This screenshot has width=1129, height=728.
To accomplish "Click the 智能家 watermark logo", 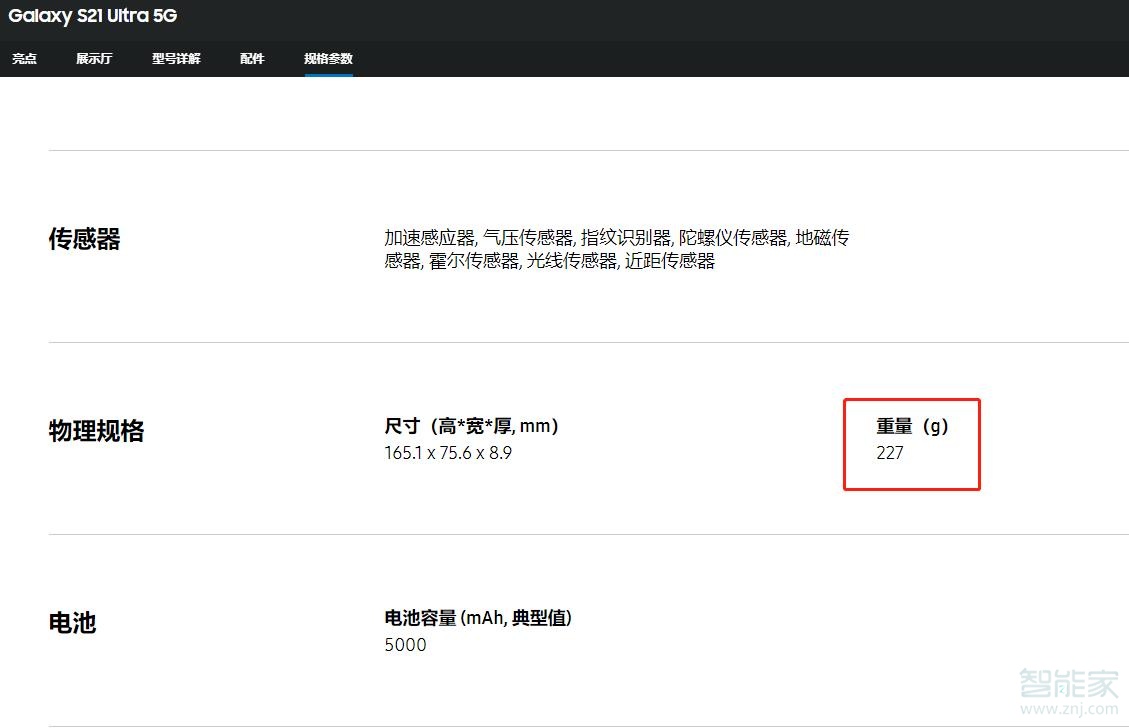I will pos(1069,683).
